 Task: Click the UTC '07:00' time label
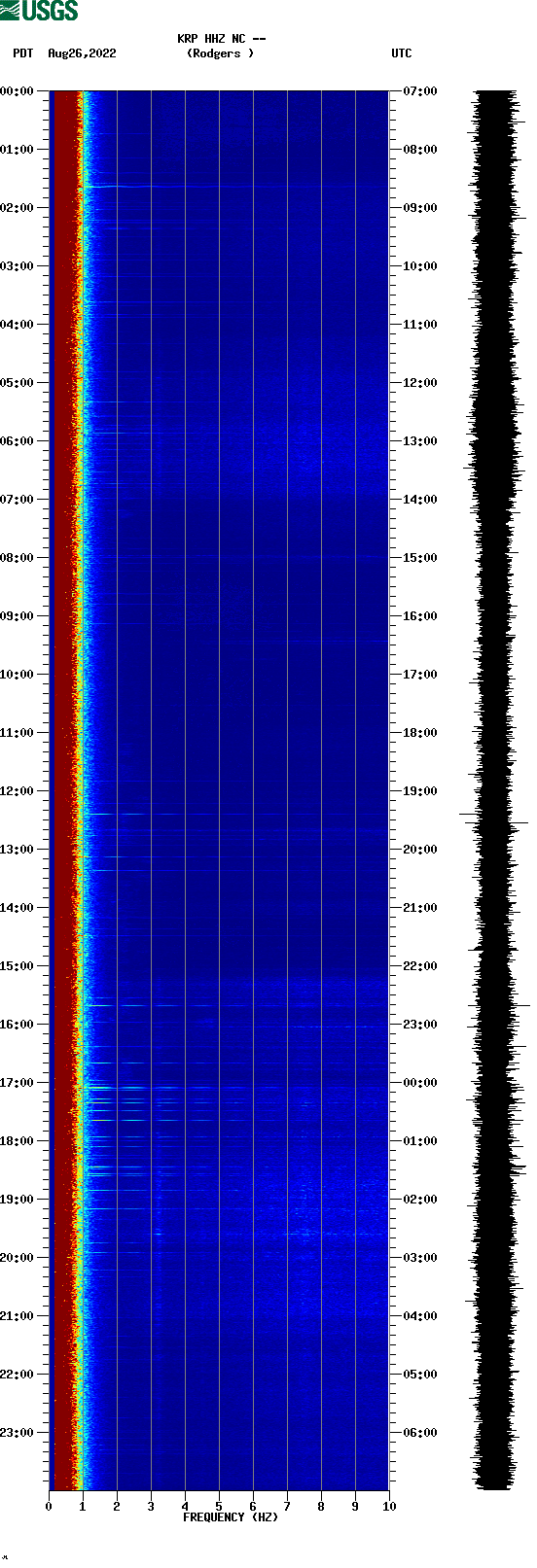tap(420, 91)
